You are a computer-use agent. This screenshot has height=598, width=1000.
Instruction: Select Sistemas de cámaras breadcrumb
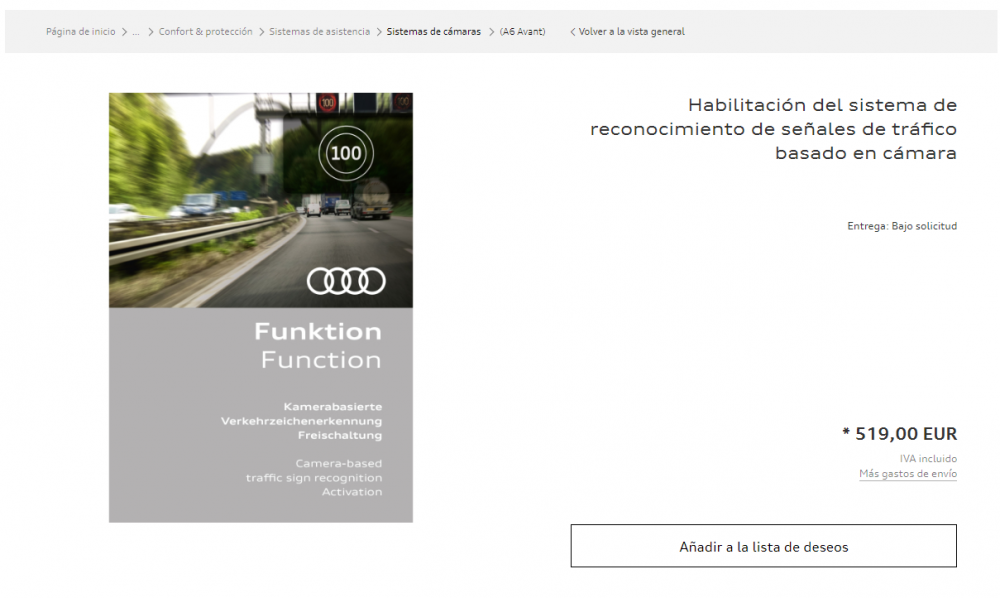(x=434, y=32)
